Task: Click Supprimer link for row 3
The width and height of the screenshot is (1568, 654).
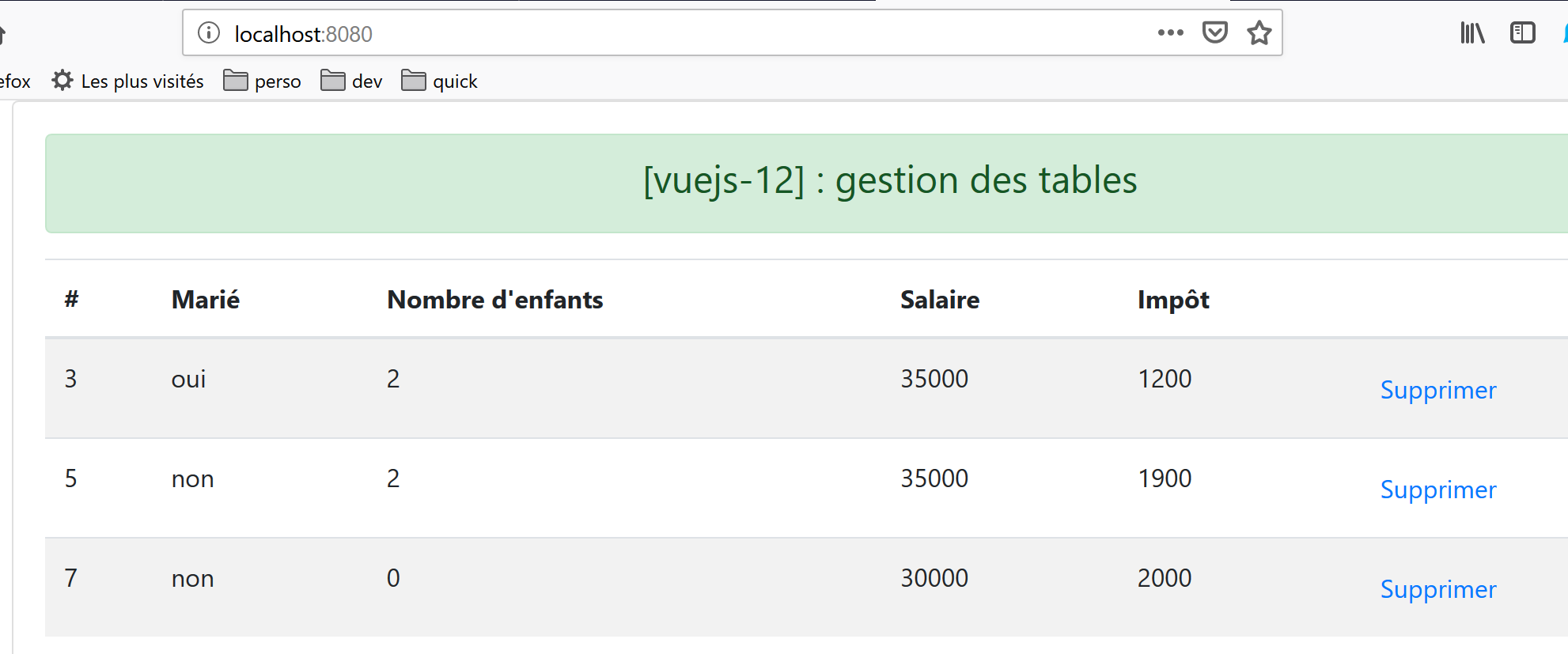Action: [x=1437, y=390]
